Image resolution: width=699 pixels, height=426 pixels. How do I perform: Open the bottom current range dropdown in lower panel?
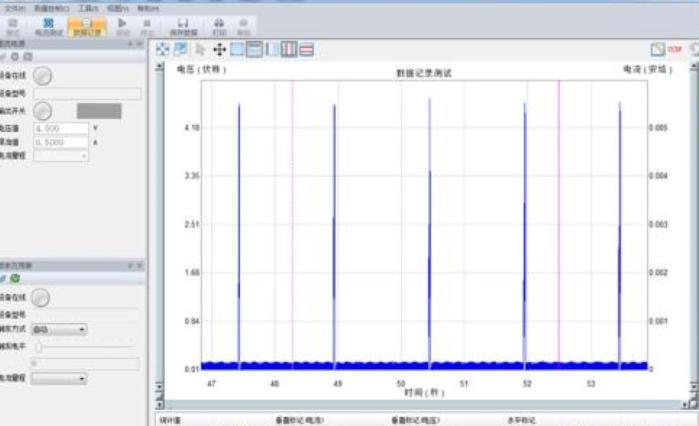[59, 378]
